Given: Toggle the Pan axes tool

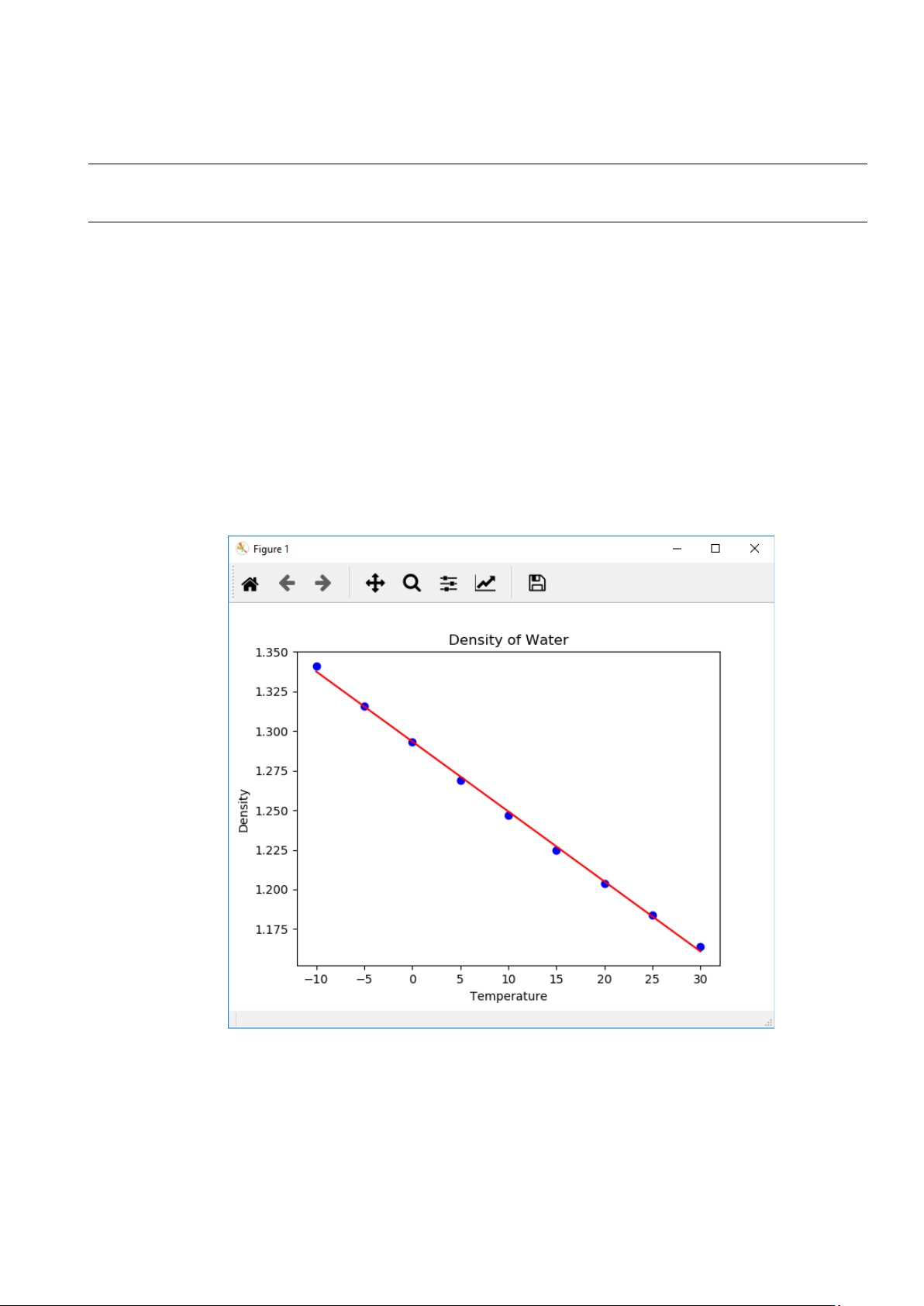Looking at the screenshot, I should coord(375,584).
